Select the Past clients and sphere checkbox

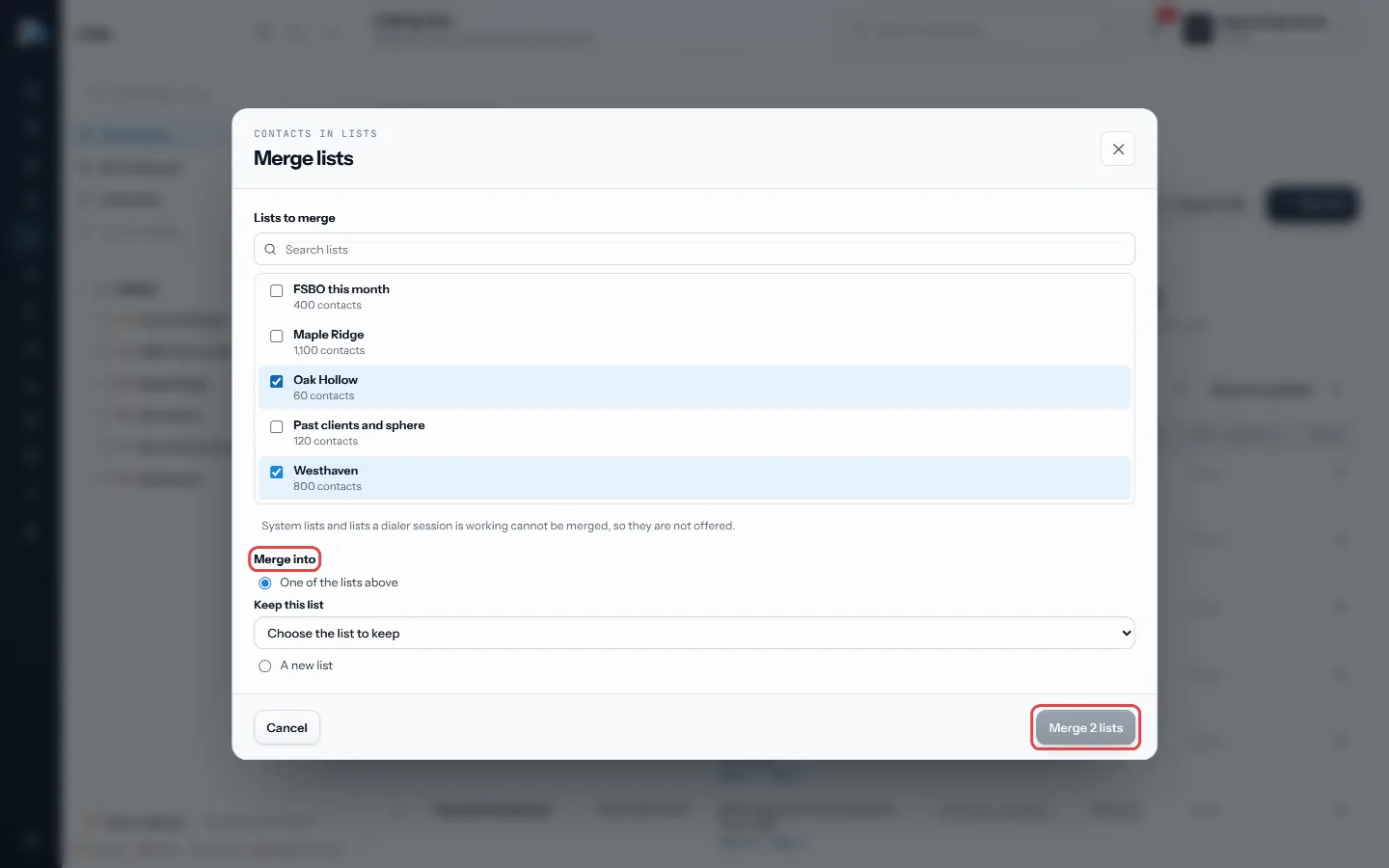pos(277,426)
